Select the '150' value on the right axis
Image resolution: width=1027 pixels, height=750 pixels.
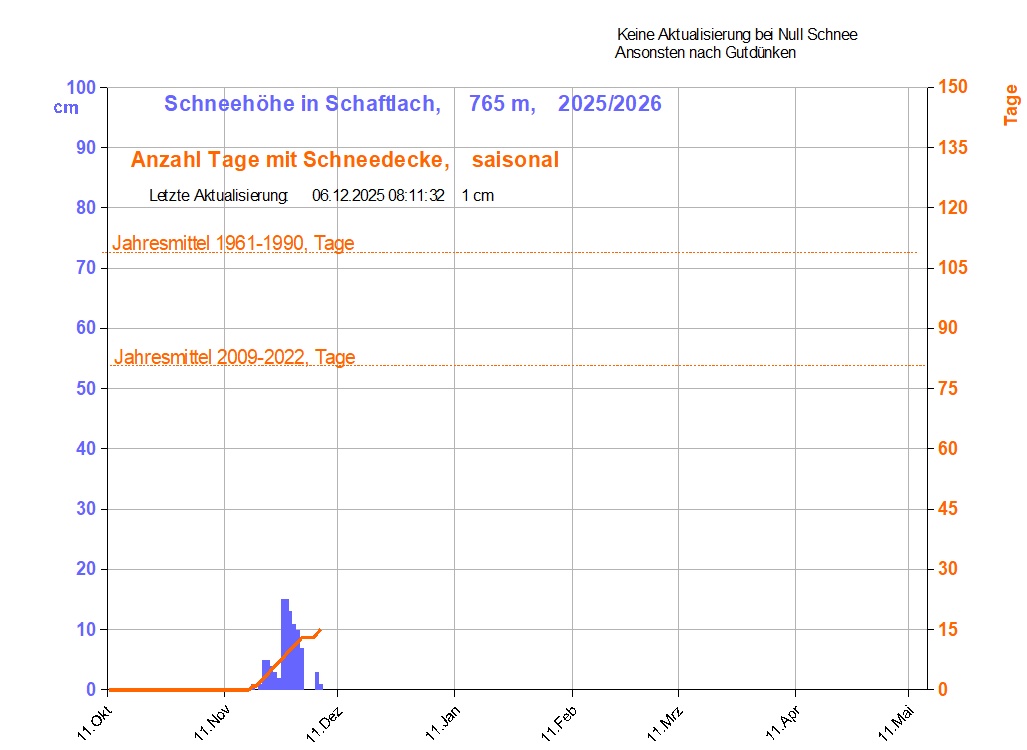pos(953,88)
